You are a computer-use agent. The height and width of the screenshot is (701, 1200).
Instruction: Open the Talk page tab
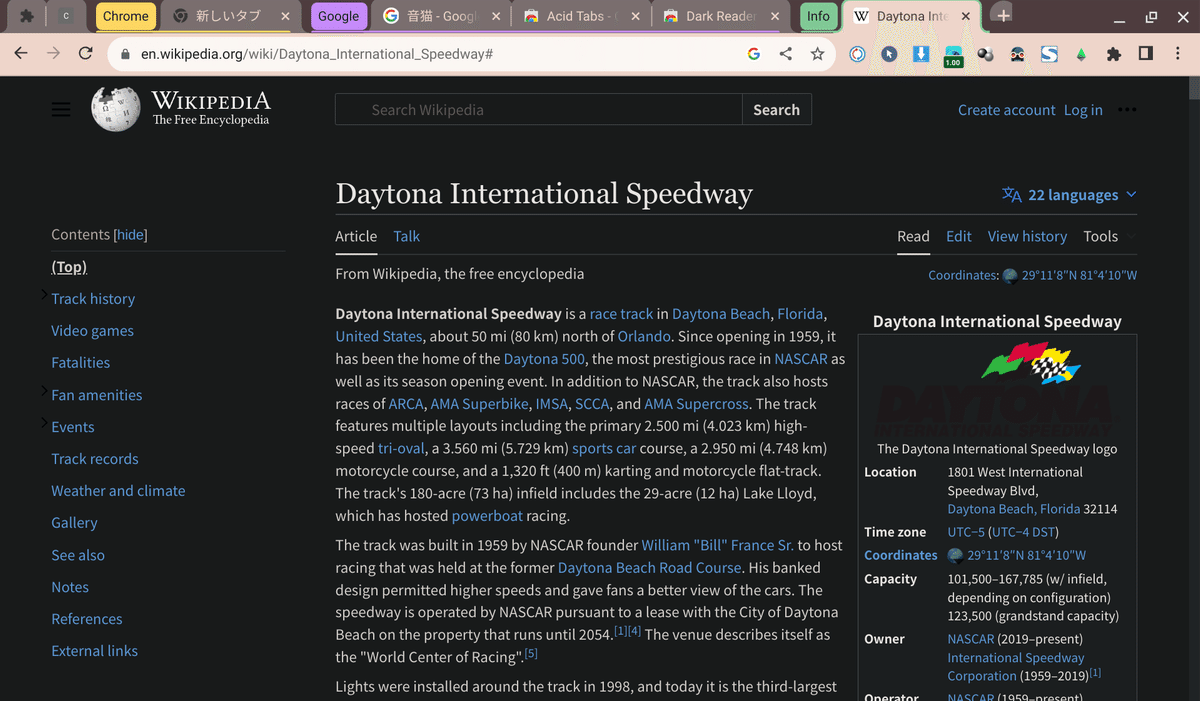click(x=406, y=237)
